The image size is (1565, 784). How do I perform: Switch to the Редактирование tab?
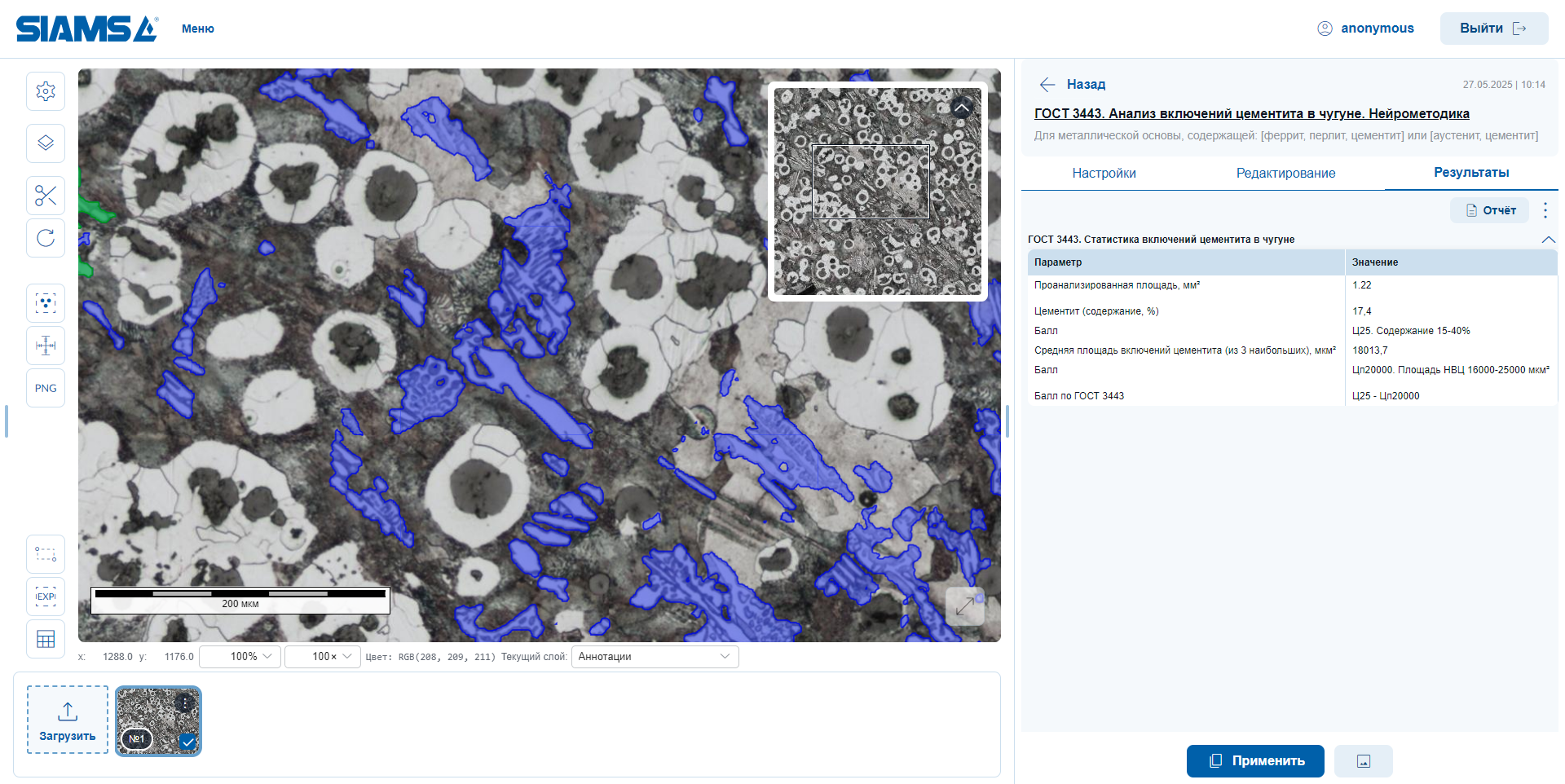point(1285,173)
